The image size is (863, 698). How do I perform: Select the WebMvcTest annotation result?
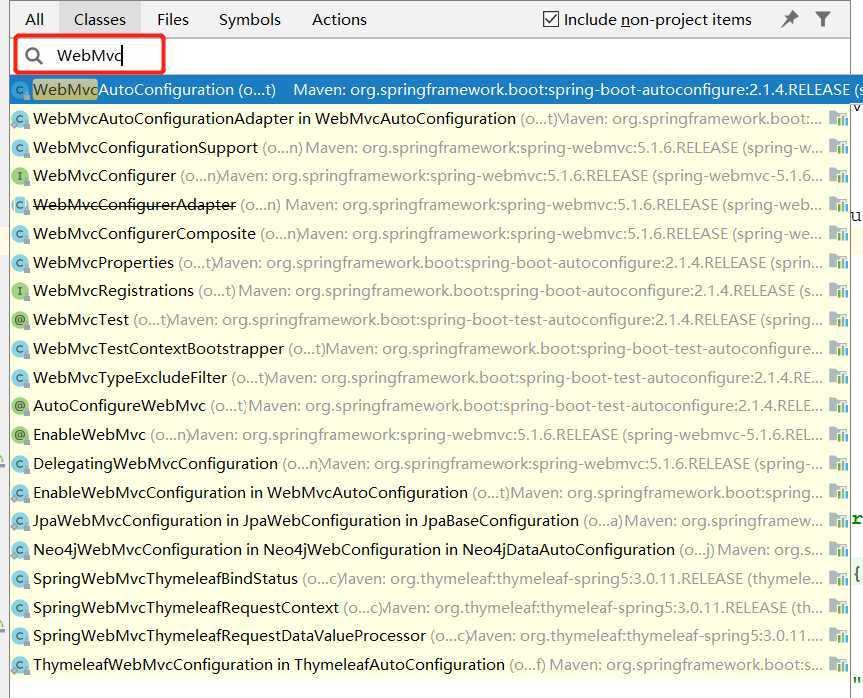430,320
